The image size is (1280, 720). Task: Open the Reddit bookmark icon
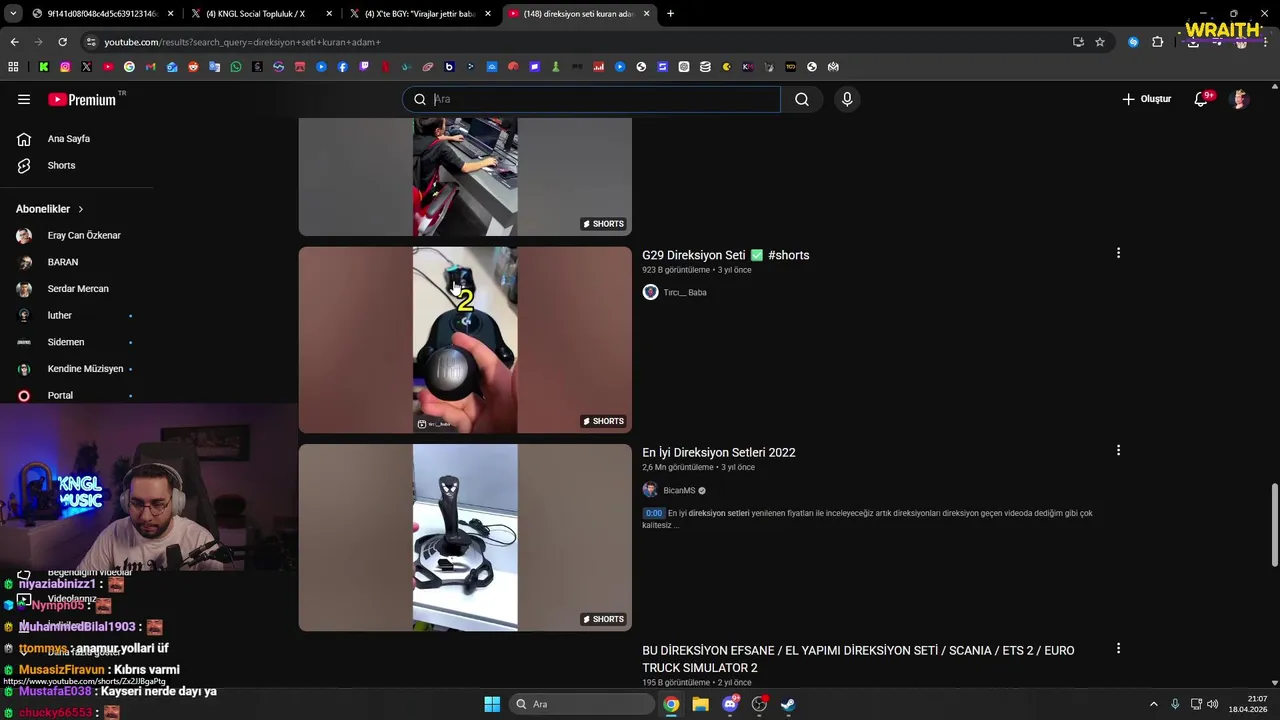tap(193, 67)
